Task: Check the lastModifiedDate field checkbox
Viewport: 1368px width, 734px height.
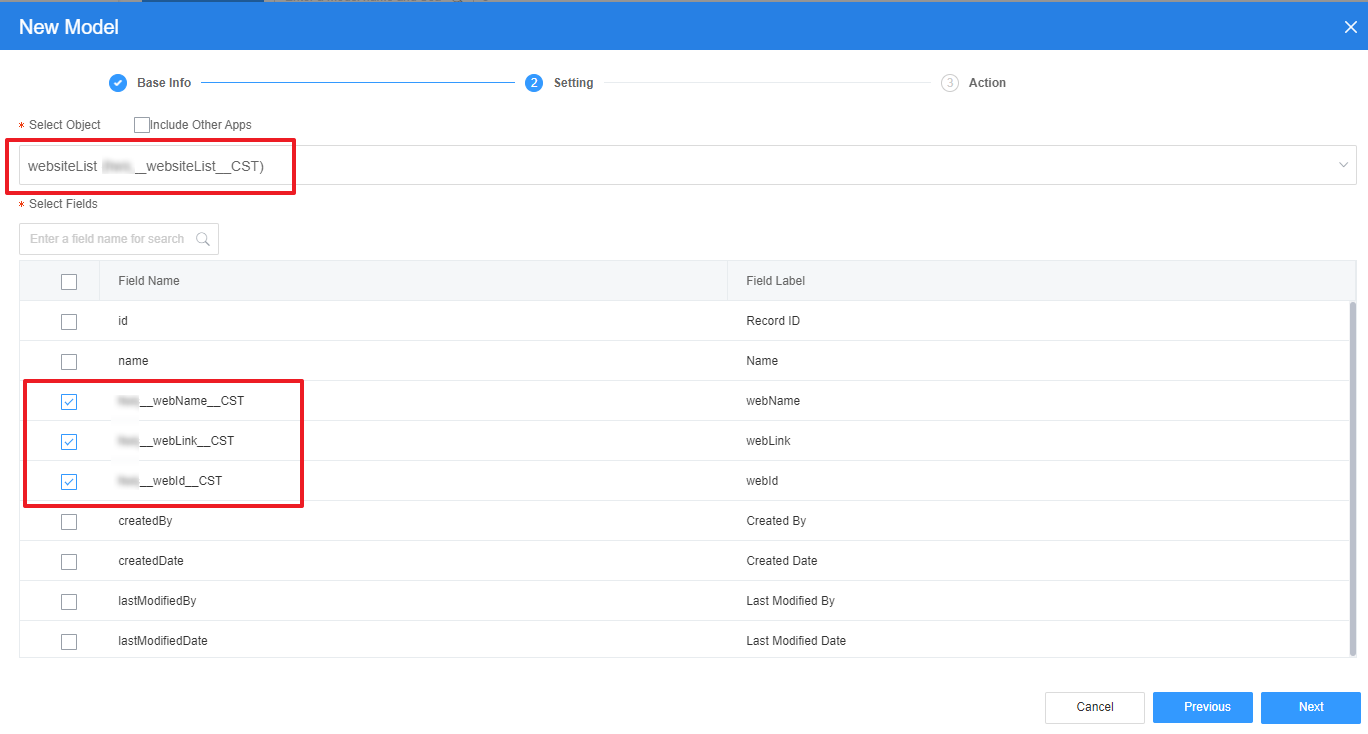Action: pyautogui.click(x=69, y=642)
